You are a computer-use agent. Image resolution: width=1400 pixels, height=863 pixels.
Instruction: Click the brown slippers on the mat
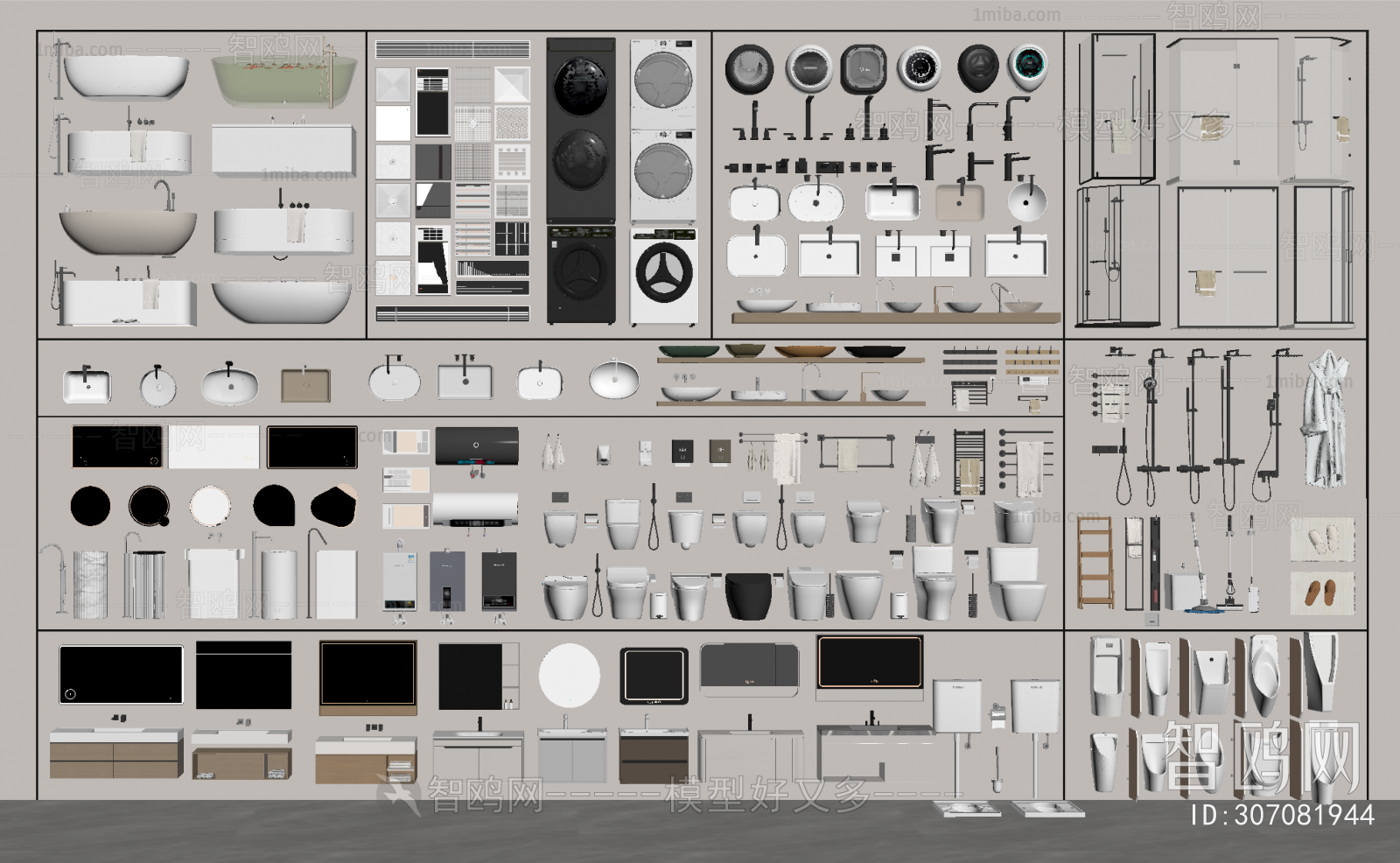pos(1320,592)
